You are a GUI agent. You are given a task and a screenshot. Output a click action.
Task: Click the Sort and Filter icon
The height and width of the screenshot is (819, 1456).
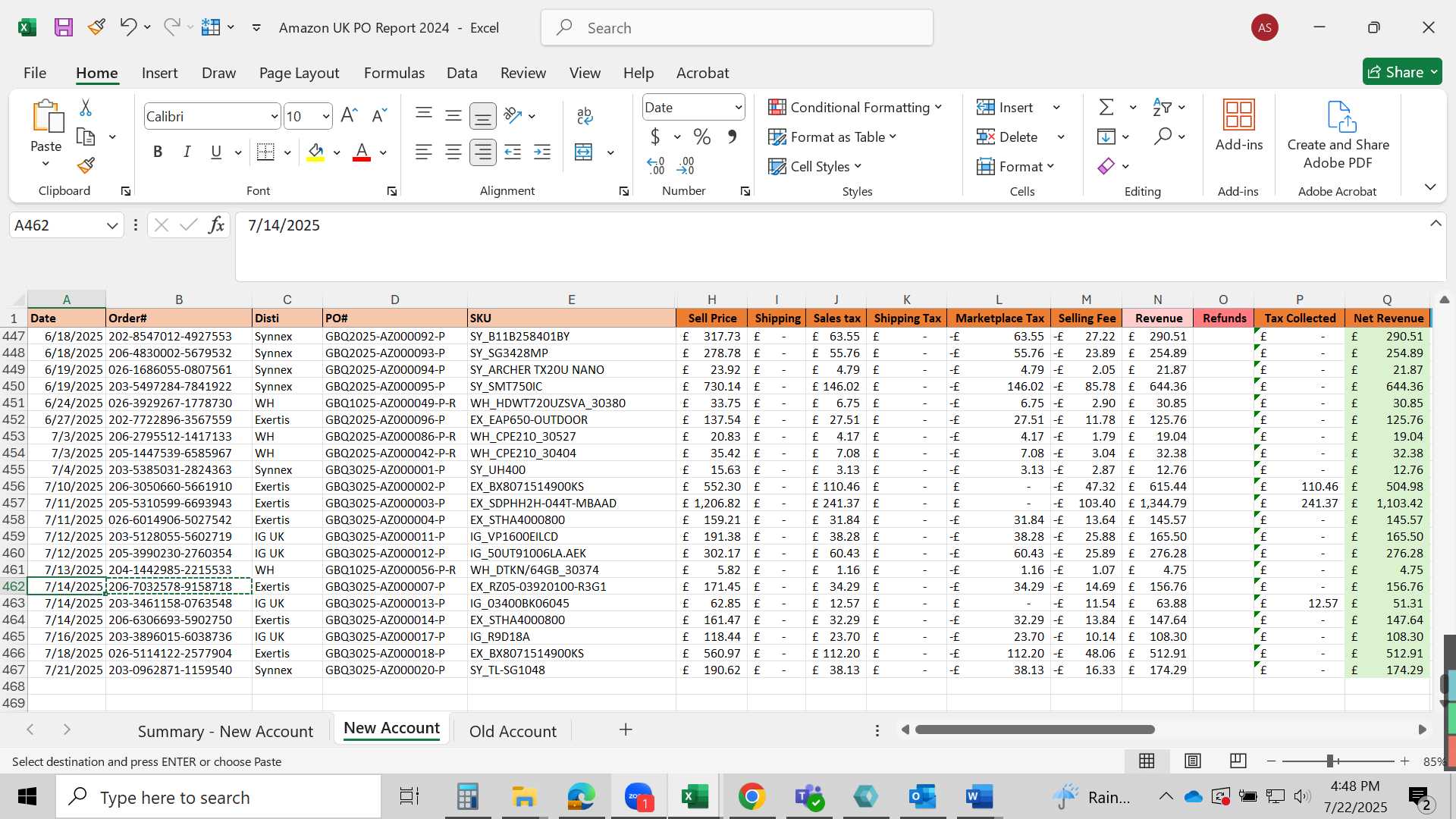pos(1162,107)
